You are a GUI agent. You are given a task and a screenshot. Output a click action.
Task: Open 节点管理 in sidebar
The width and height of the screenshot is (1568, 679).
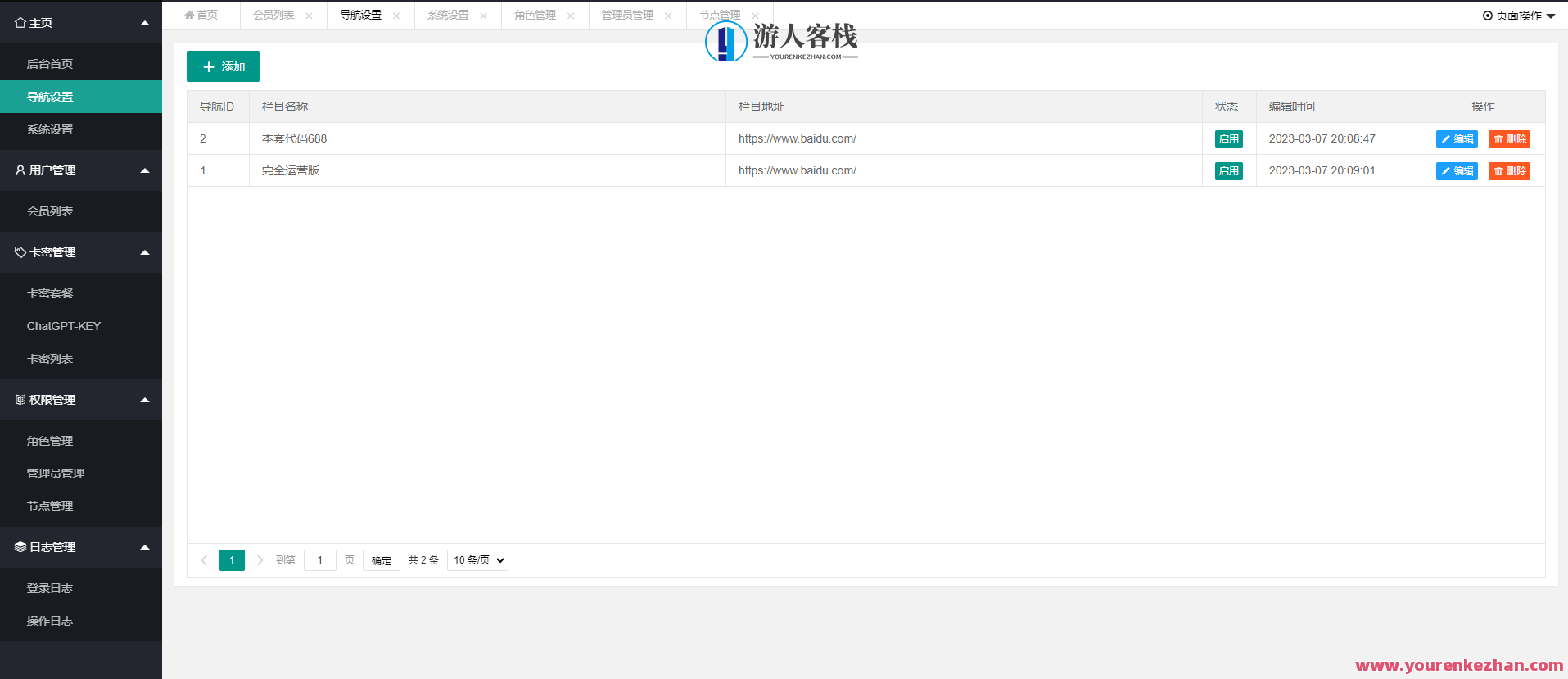pyautogui.click(x=81, y=506)
